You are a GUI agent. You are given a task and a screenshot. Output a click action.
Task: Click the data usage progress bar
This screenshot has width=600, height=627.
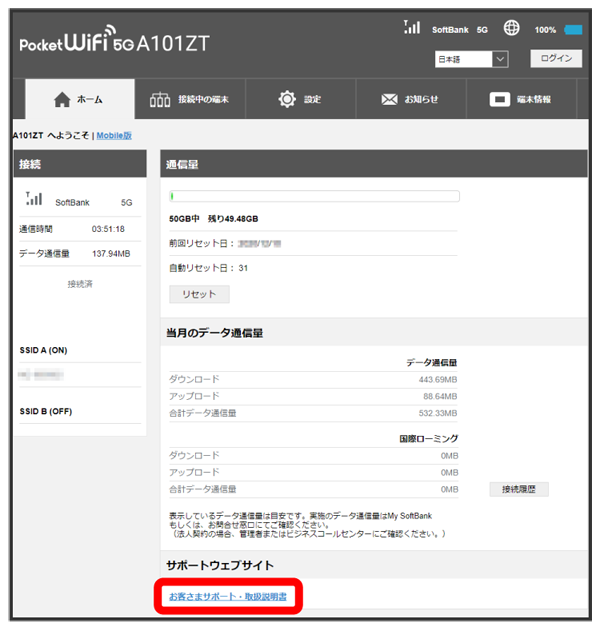314,197
